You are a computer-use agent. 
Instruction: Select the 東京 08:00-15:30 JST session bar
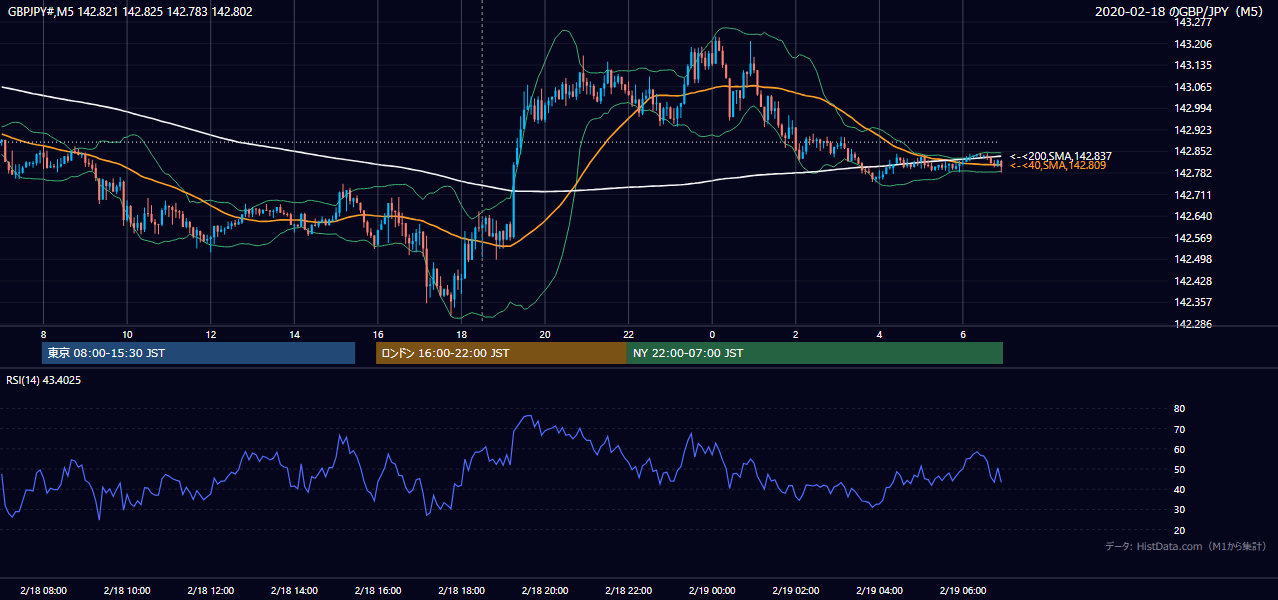[198, 353]
